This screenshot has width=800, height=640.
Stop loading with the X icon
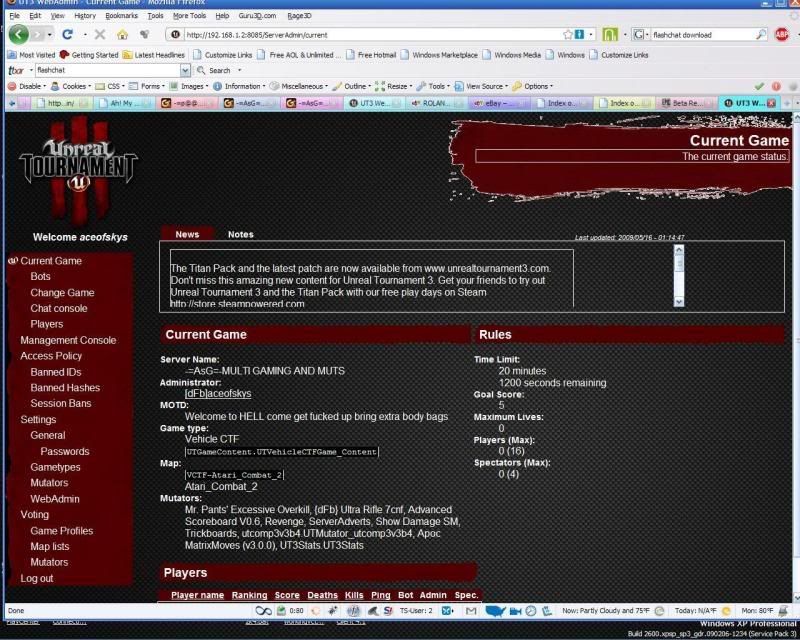(x=100, y=35)
